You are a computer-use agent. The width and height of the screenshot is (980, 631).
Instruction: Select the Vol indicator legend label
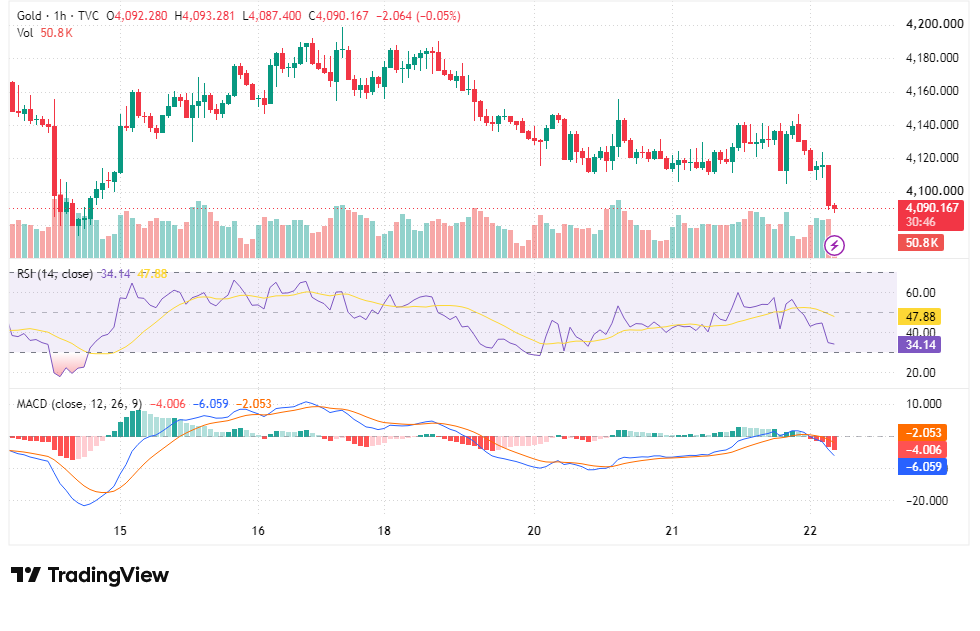(25, 32)
